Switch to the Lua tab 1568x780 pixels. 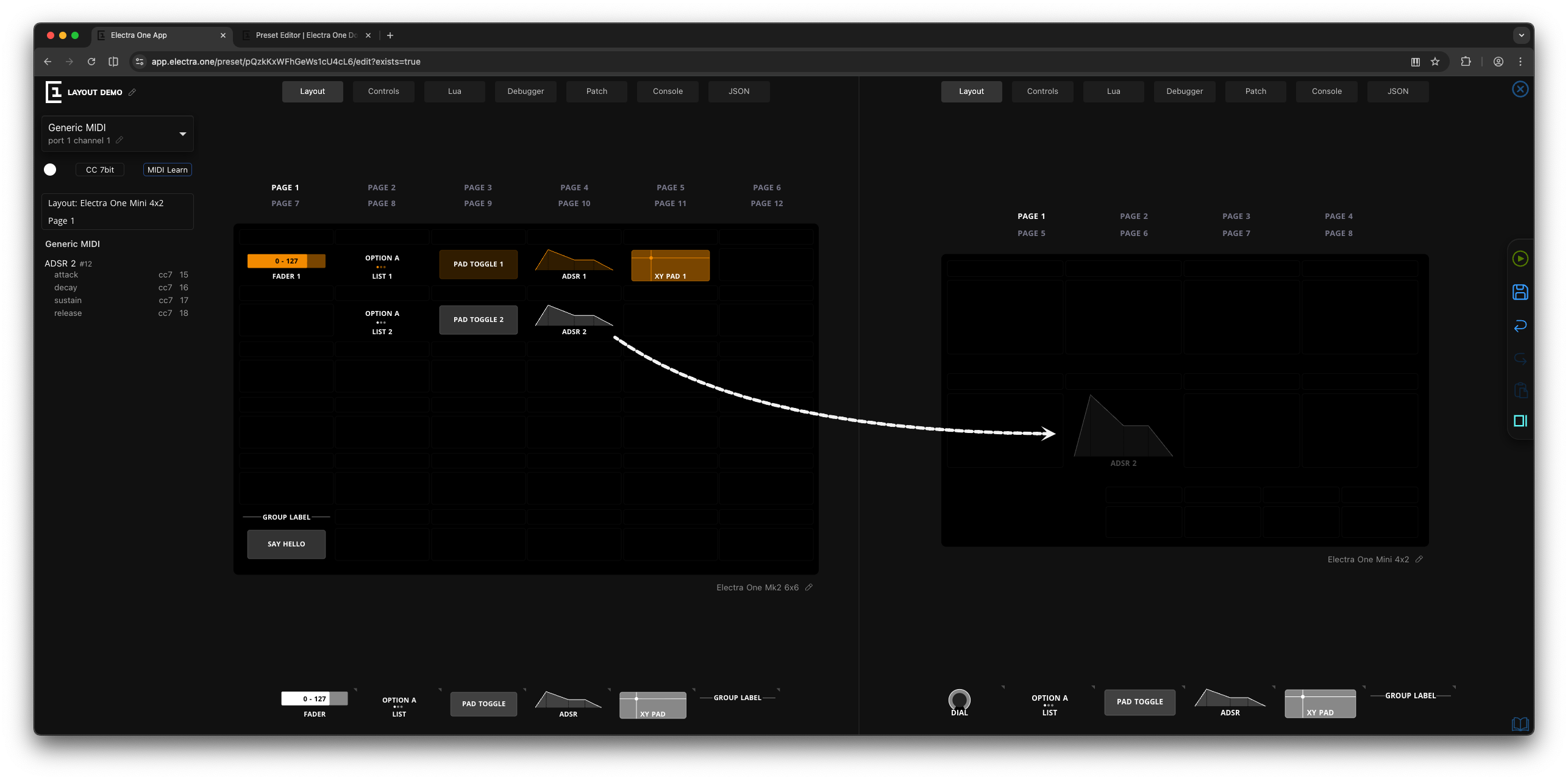[454, 91]
